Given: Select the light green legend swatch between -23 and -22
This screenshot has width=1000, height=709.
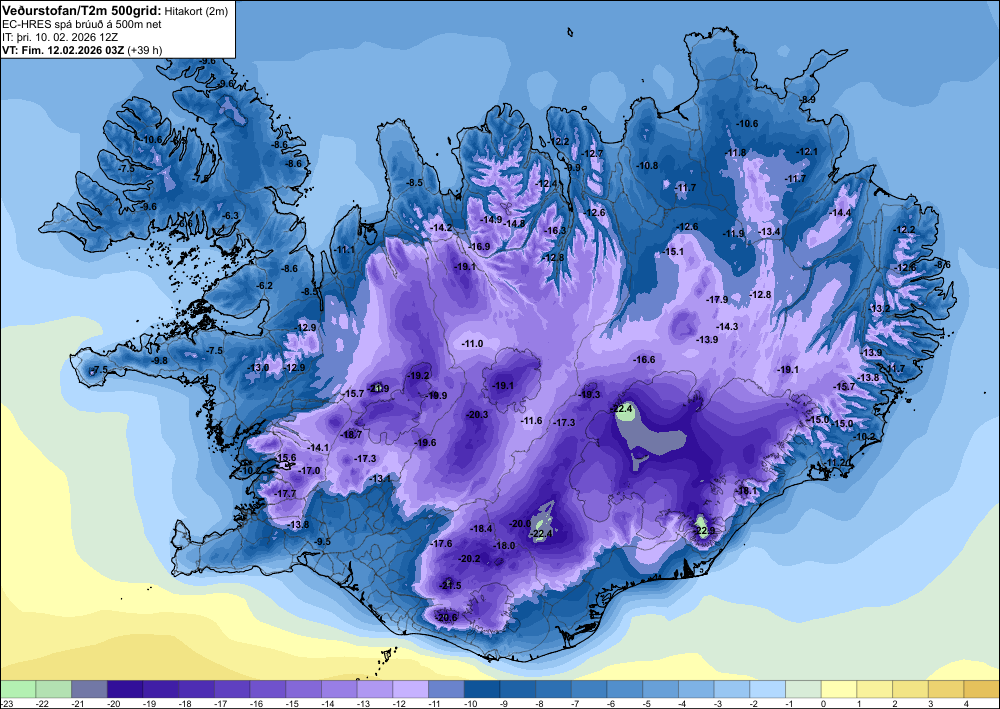Looking at the screenshot, I should [18, 689].
